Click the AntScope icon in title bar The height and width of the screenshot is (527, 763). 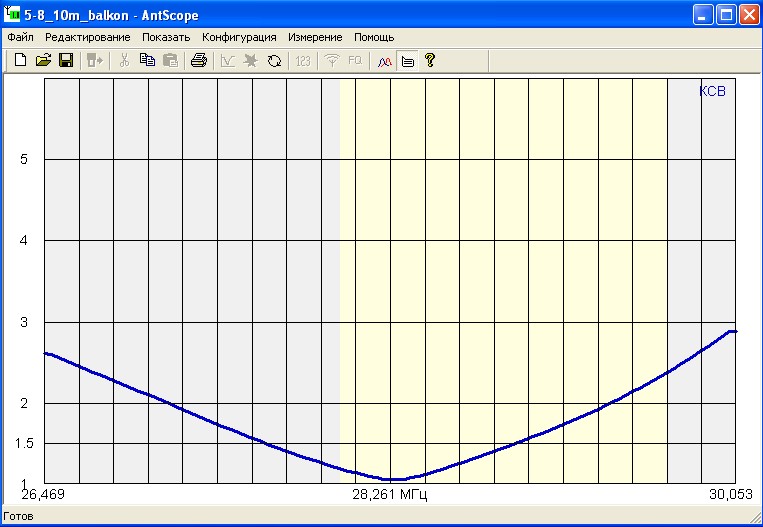coord(14,14)
